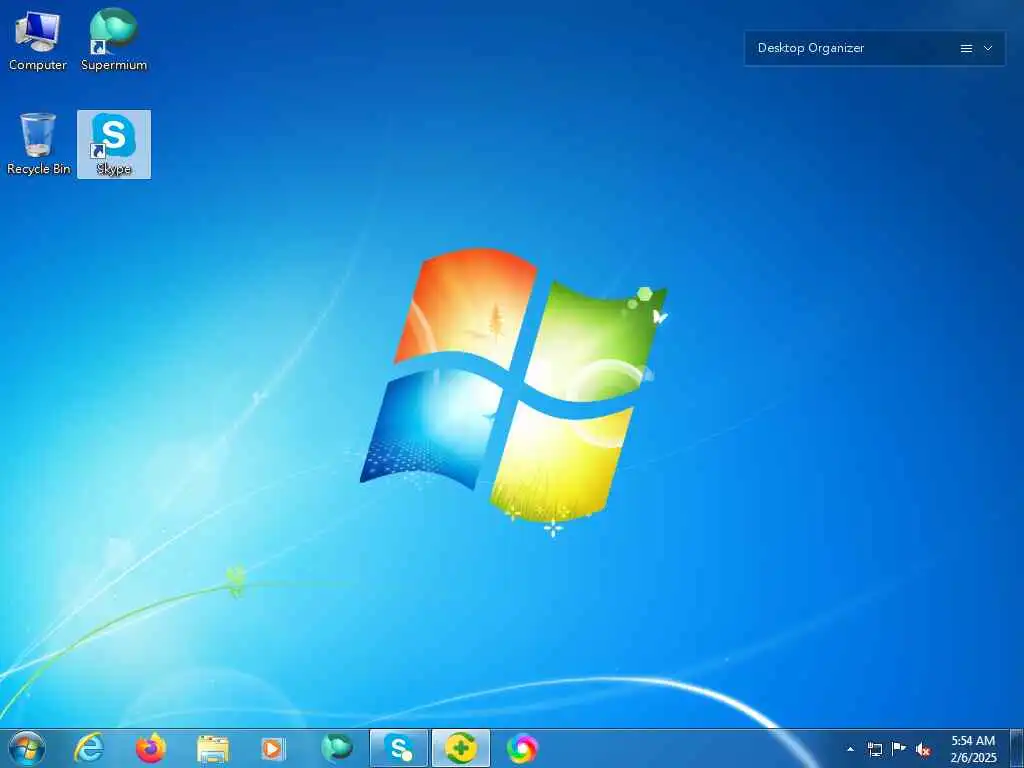1024x768 pixels.
Task: Open the Desktop Organizer hamburger menu
Action: 967,48
